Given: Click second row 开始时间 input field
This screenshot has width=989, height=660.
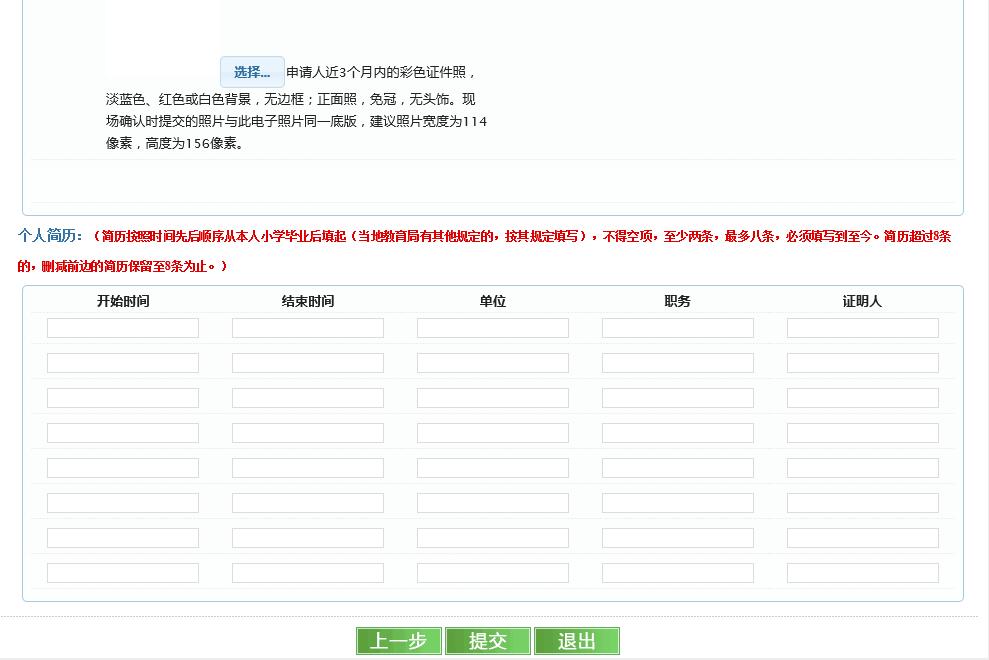Looking at the screenshot, I should click(x=123, y=363).
